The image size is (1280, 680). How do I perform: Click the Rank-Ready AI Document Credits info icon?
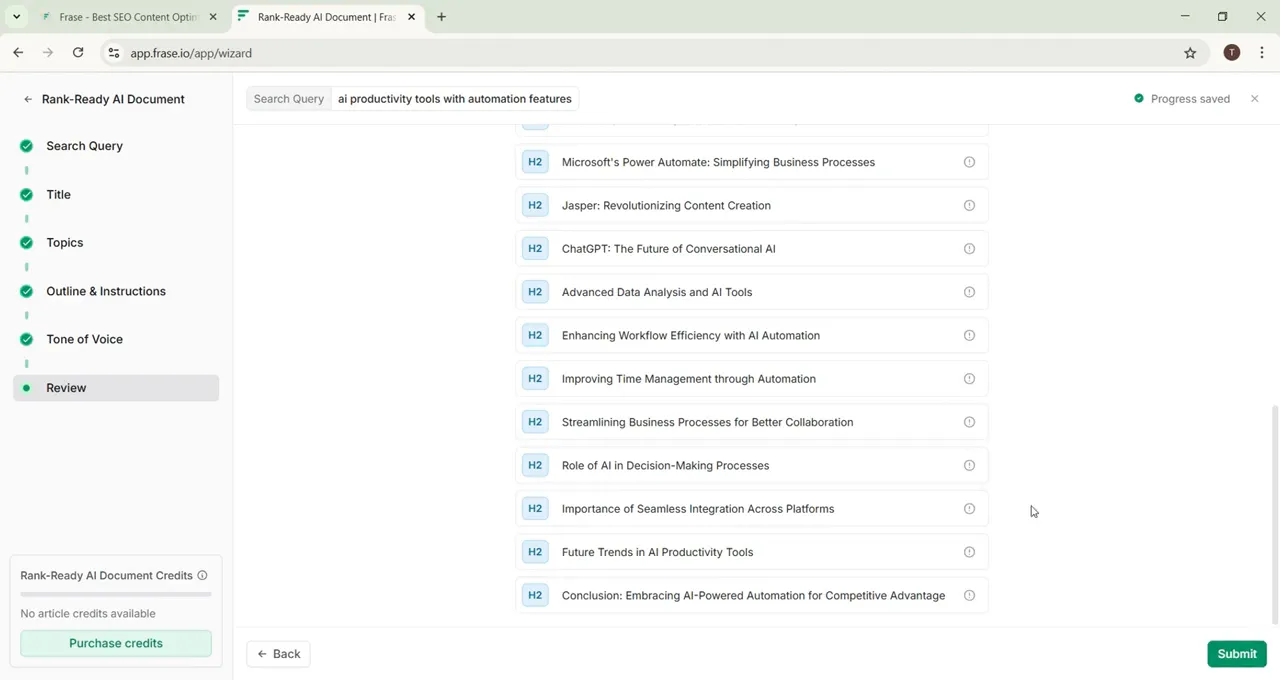click(202, 576)
